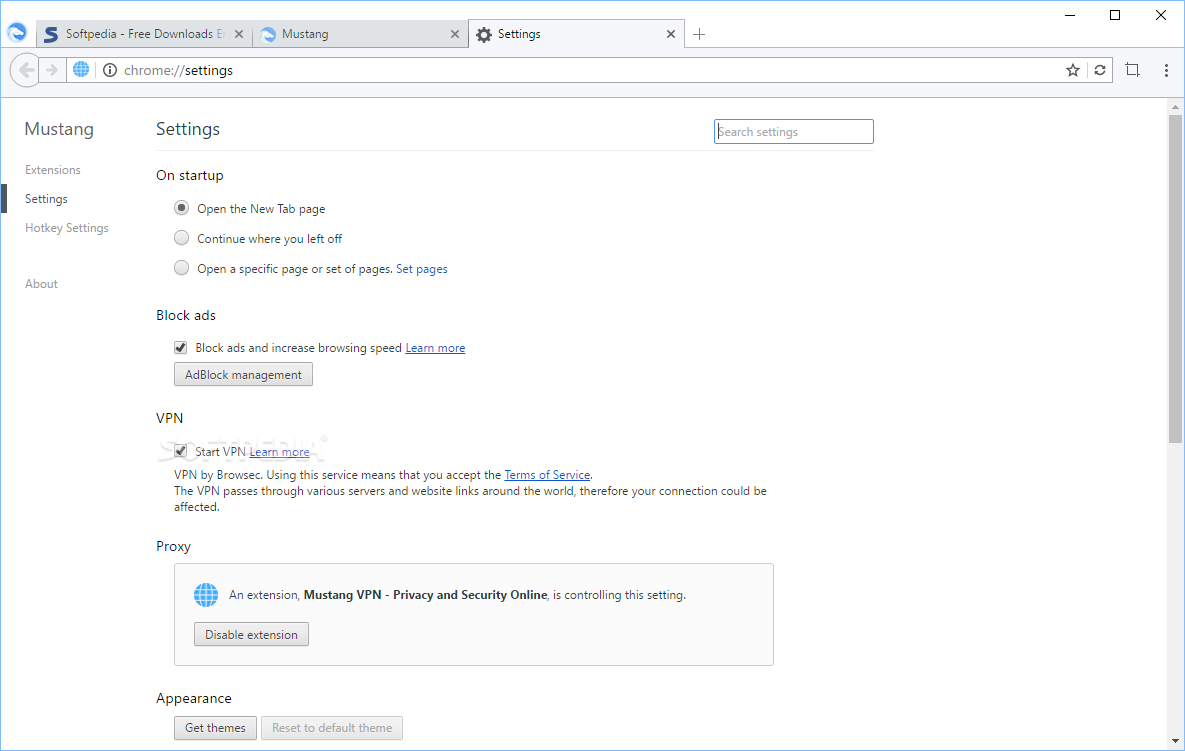Screen dimensions: 1185x751
Task: Open site info circle icon
Action: pos(110,70)
